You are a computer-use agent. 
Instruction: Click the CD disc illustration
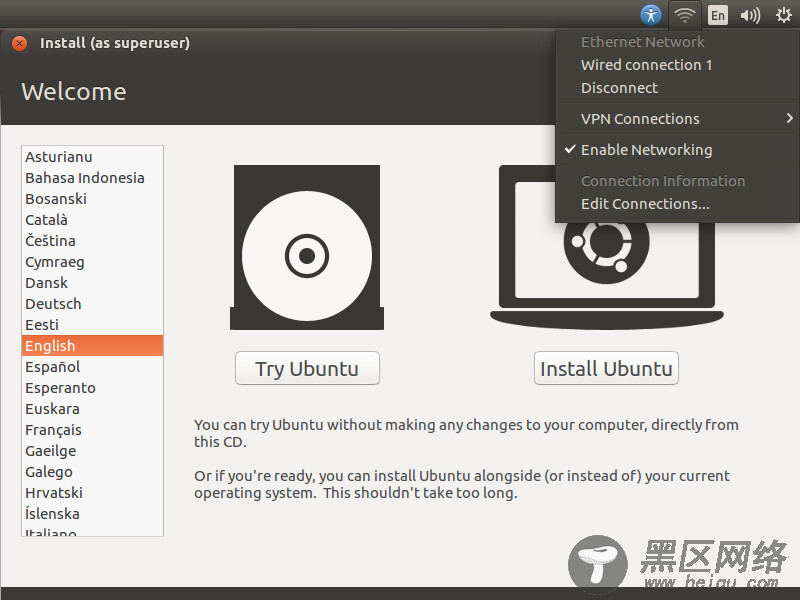pos(307,247)
